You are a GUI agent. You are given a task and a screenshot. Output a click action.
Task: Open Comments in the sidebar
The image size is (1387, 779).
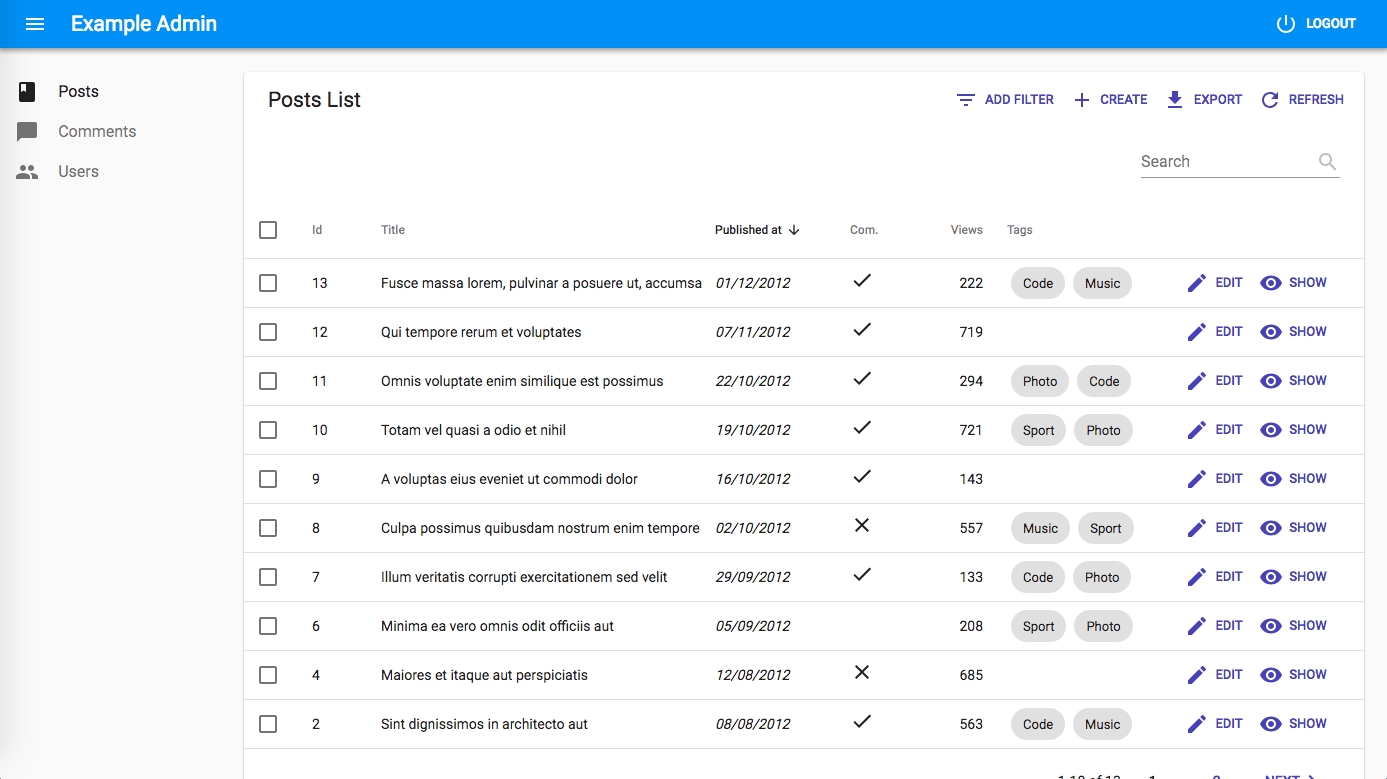coord(96,132)
